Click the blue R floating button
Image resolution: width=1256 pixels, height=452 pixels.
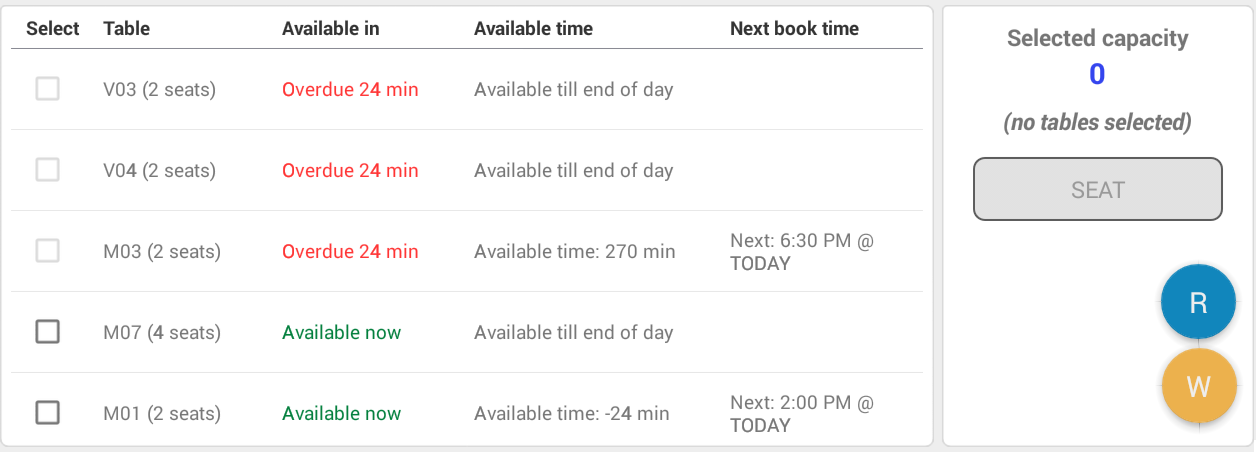pyautogui.click(x=1198, y=304)
